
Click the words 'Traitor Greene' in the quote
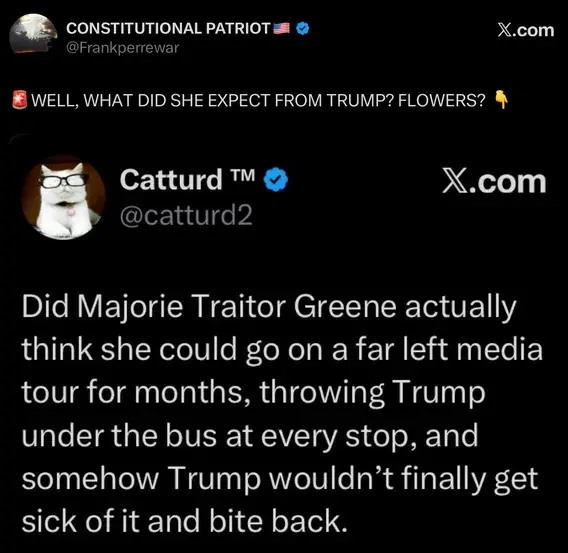click(x=293, y=306)
